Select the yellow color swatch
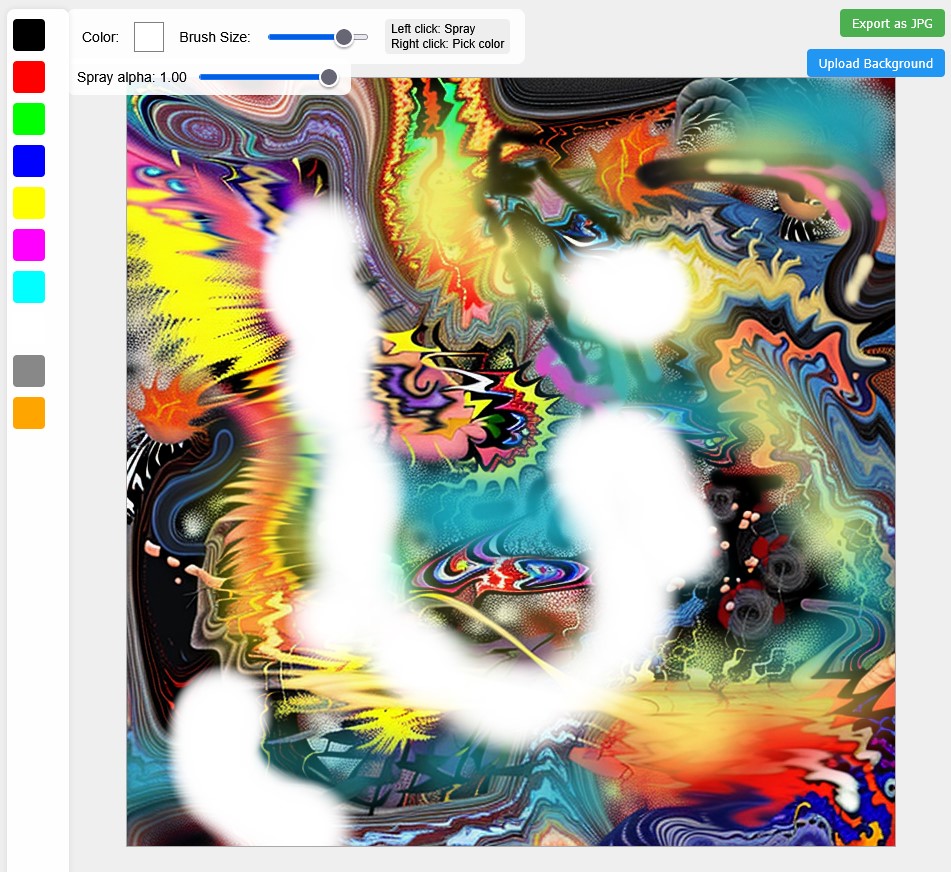Screen dimensions: 951x872 coord(29,203)
